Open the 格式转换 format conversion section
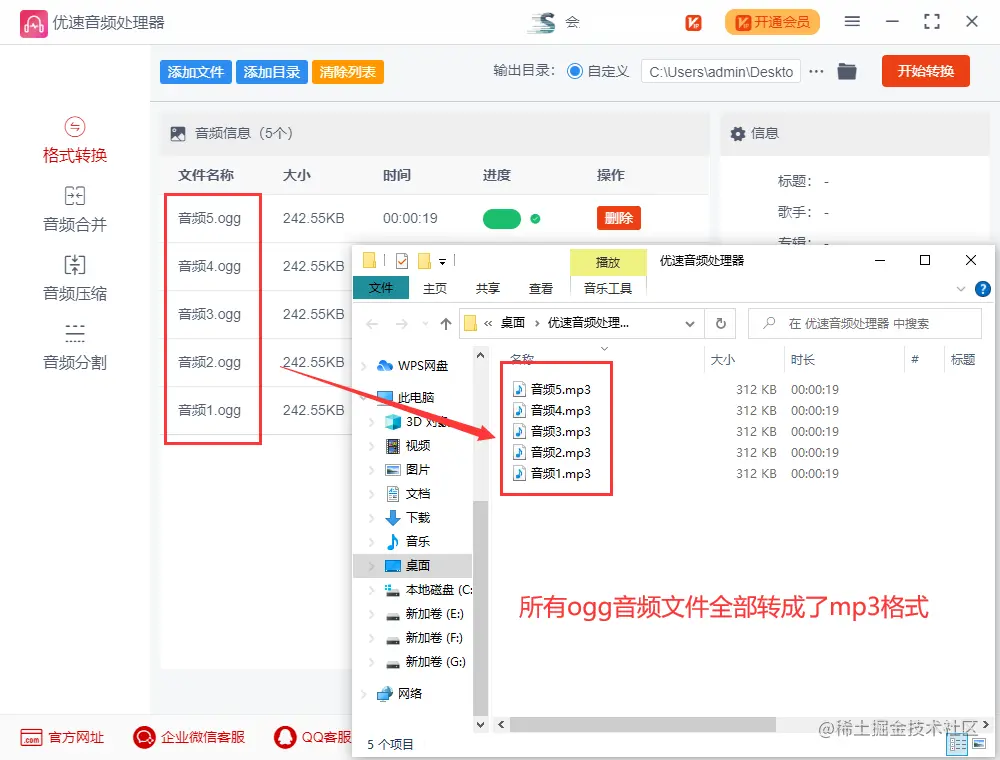Image resolution: width=1000 pixels, height=760 pixels. pyautogui.click(x=75, y=141)
